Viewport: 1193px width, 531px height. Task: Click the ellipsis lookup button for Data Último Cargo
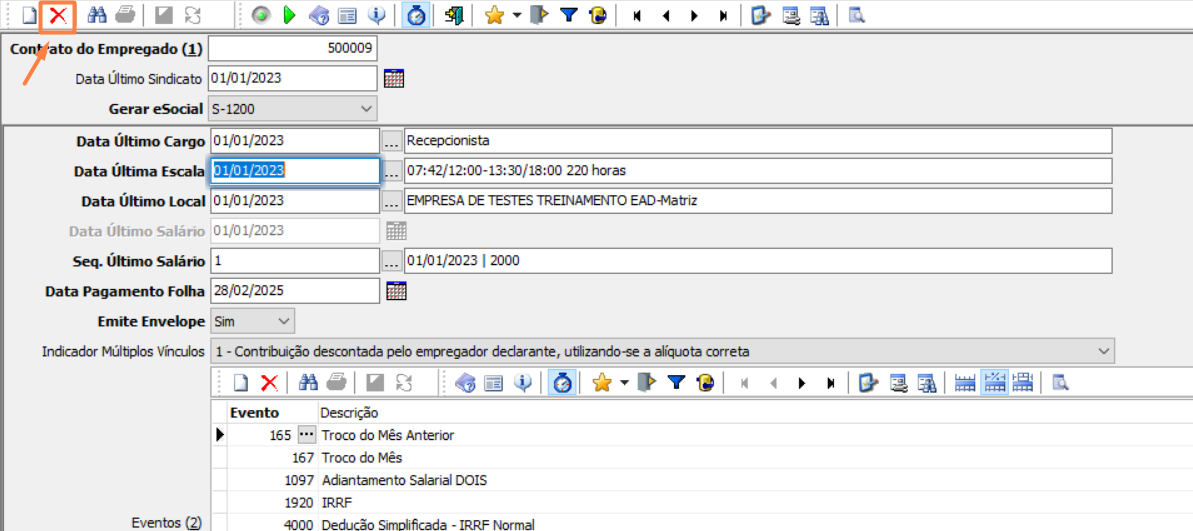coord(393,141)
